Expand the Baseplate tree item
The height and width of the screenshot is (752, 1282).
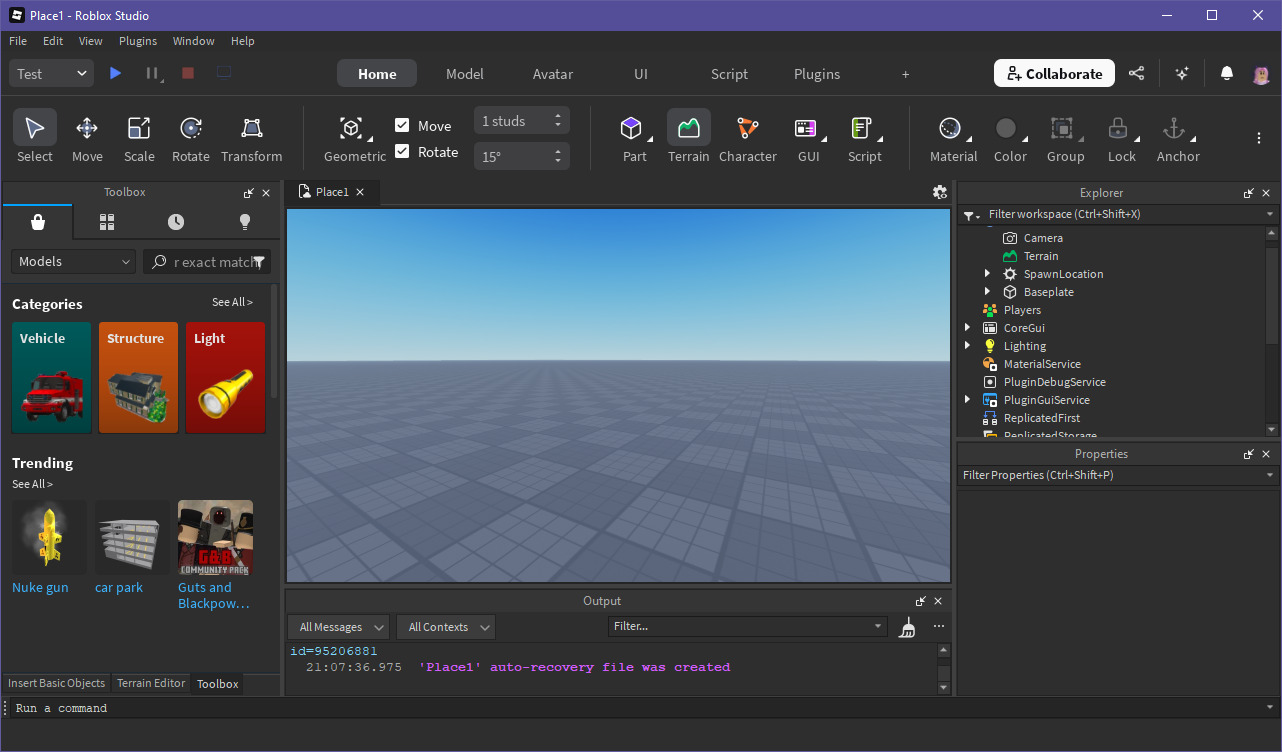(x=987, y=292)
